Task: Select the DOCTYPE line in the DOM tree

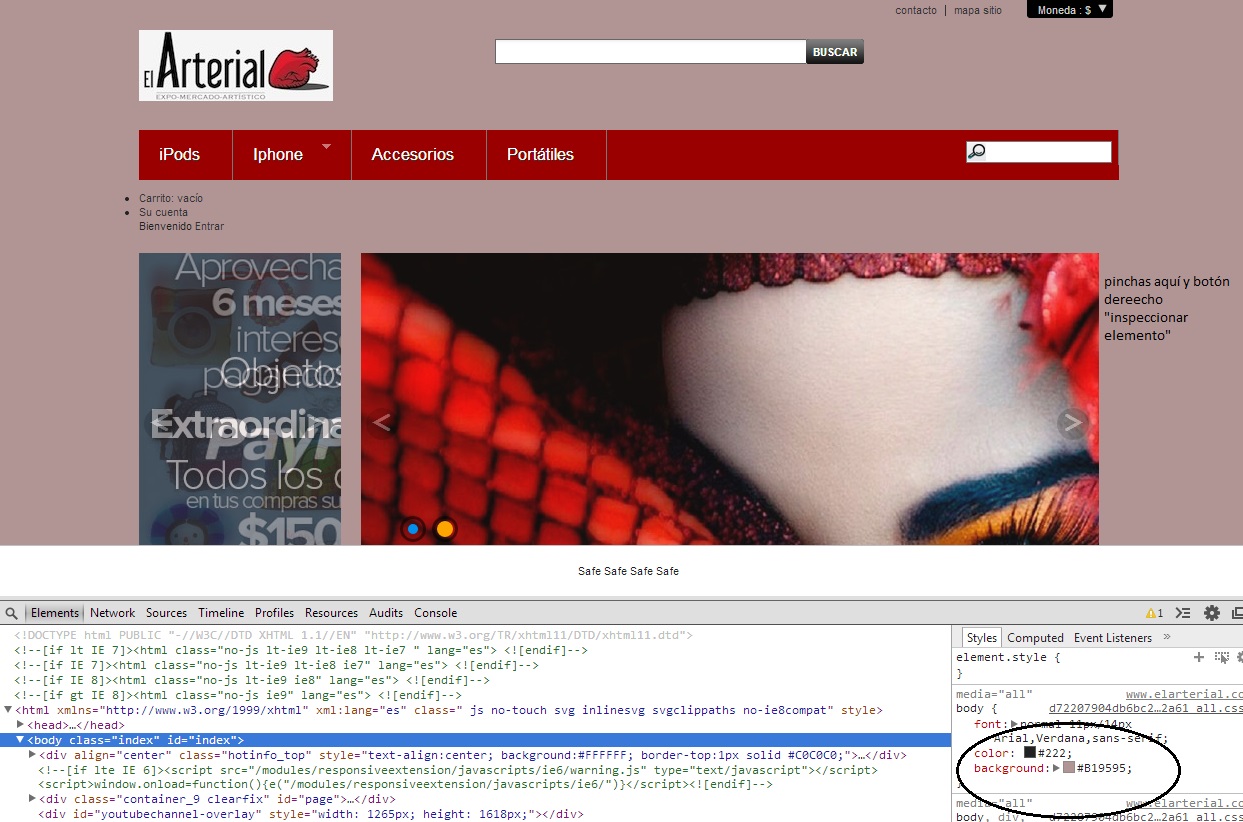Action: coord(353,636)
